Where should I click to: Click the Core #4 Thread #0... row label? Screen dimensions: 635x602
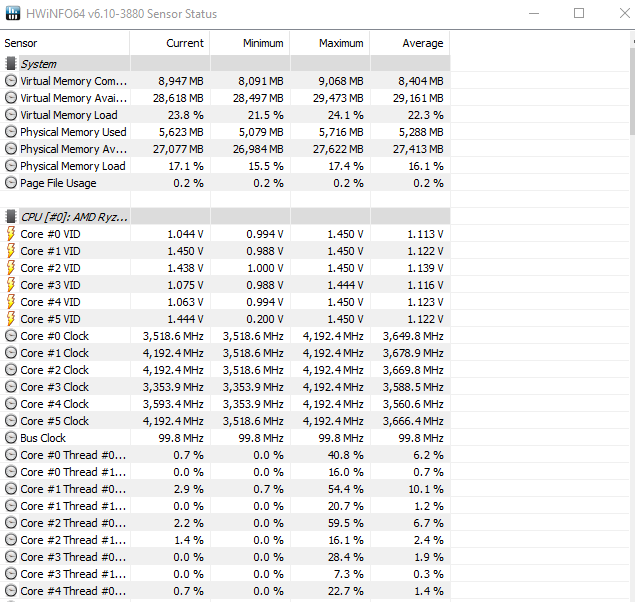[73, 591]
